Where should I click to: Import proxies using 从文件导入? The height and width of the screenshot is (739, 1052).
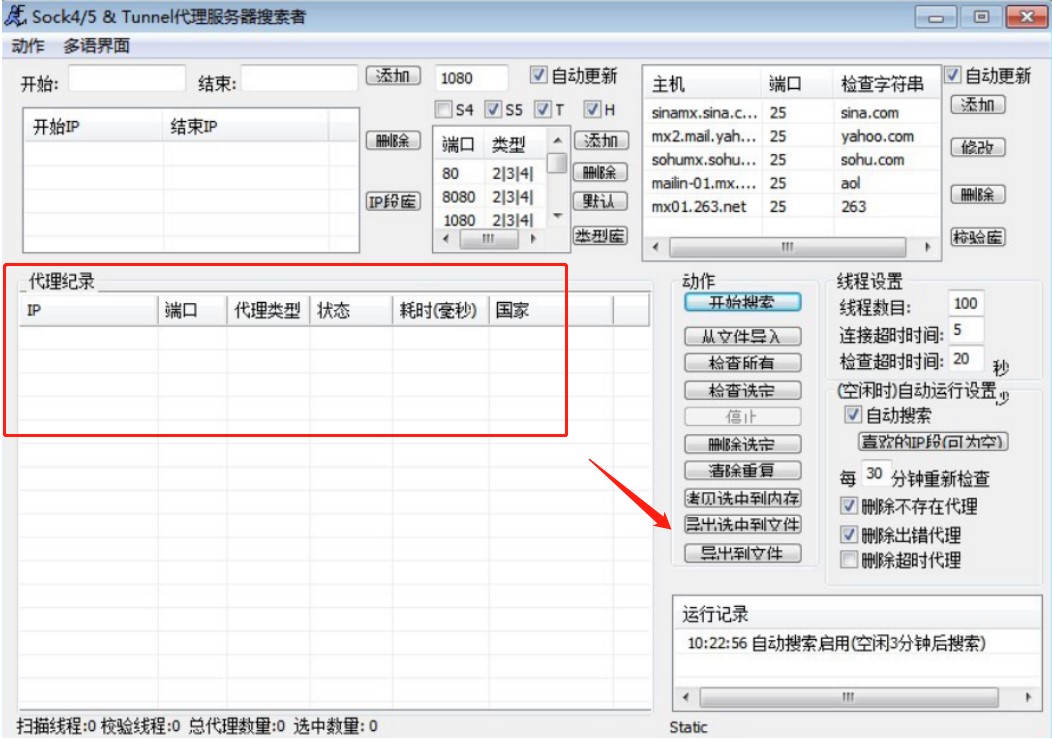(x=744, y=337)
